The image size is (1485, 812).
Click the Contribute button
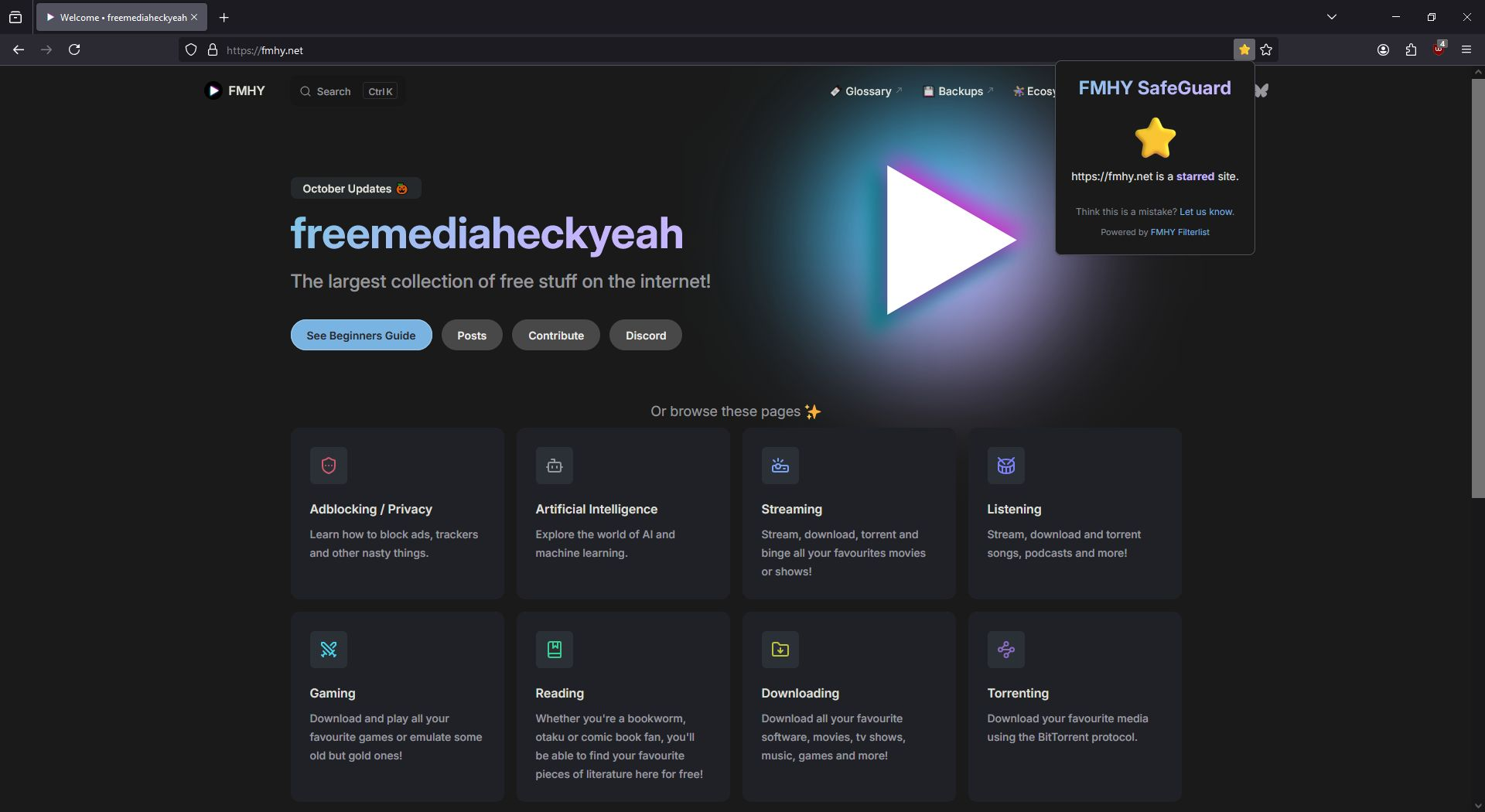point(556,335)
